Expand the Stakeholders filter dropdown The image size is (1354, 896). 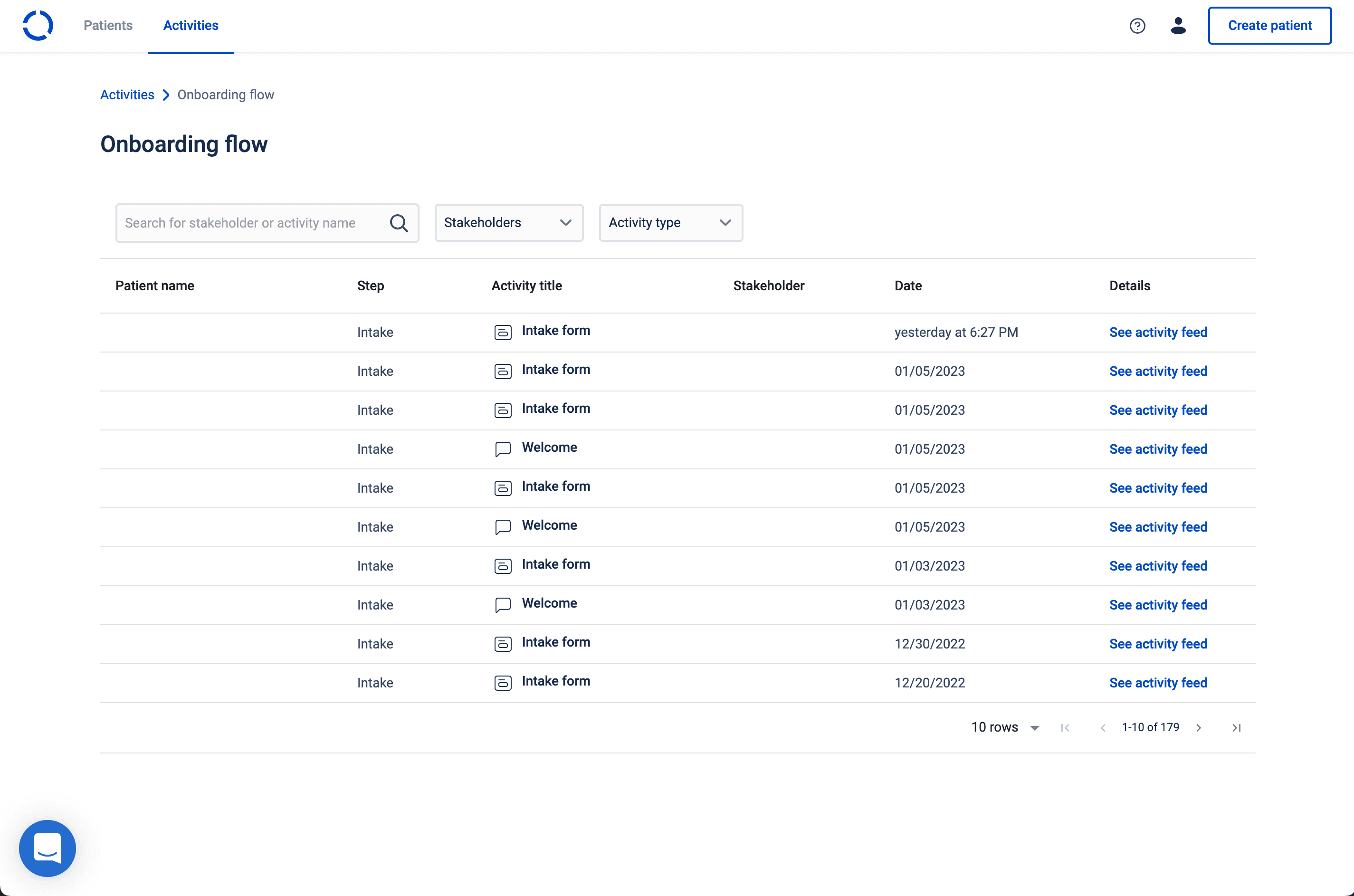(508, 223)
